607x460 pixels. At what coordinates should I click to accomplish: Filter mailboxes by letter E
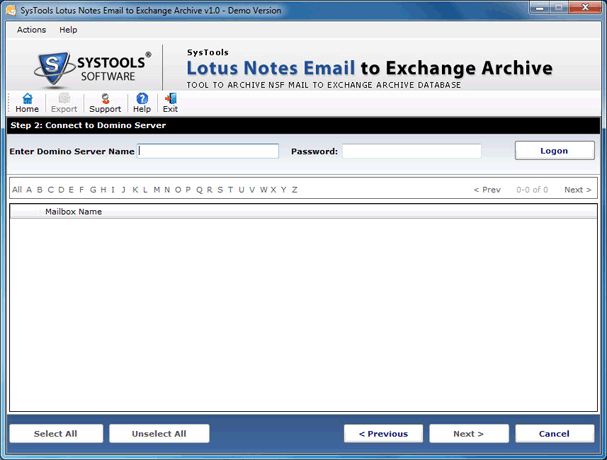point(71,190)
